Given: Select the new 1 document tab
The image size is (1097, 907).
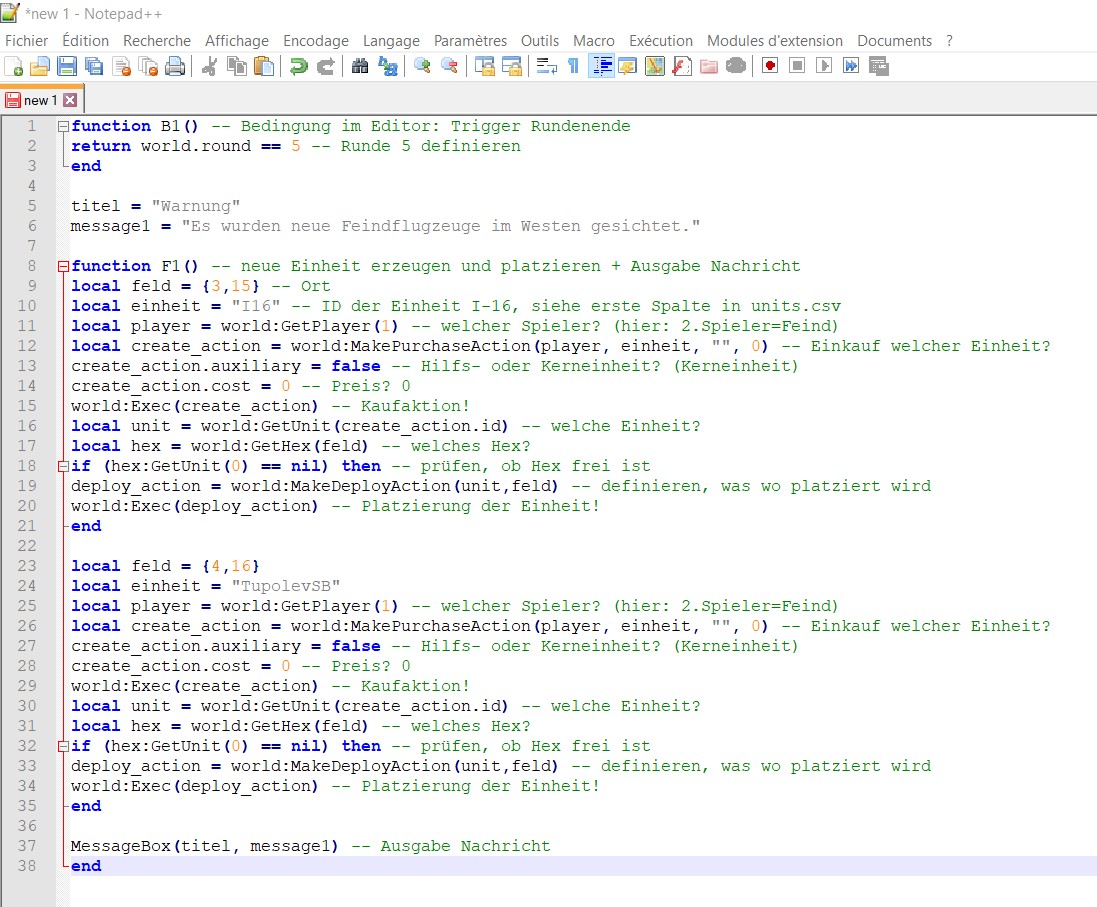Looking at the screenshot, I should (41, 100).
